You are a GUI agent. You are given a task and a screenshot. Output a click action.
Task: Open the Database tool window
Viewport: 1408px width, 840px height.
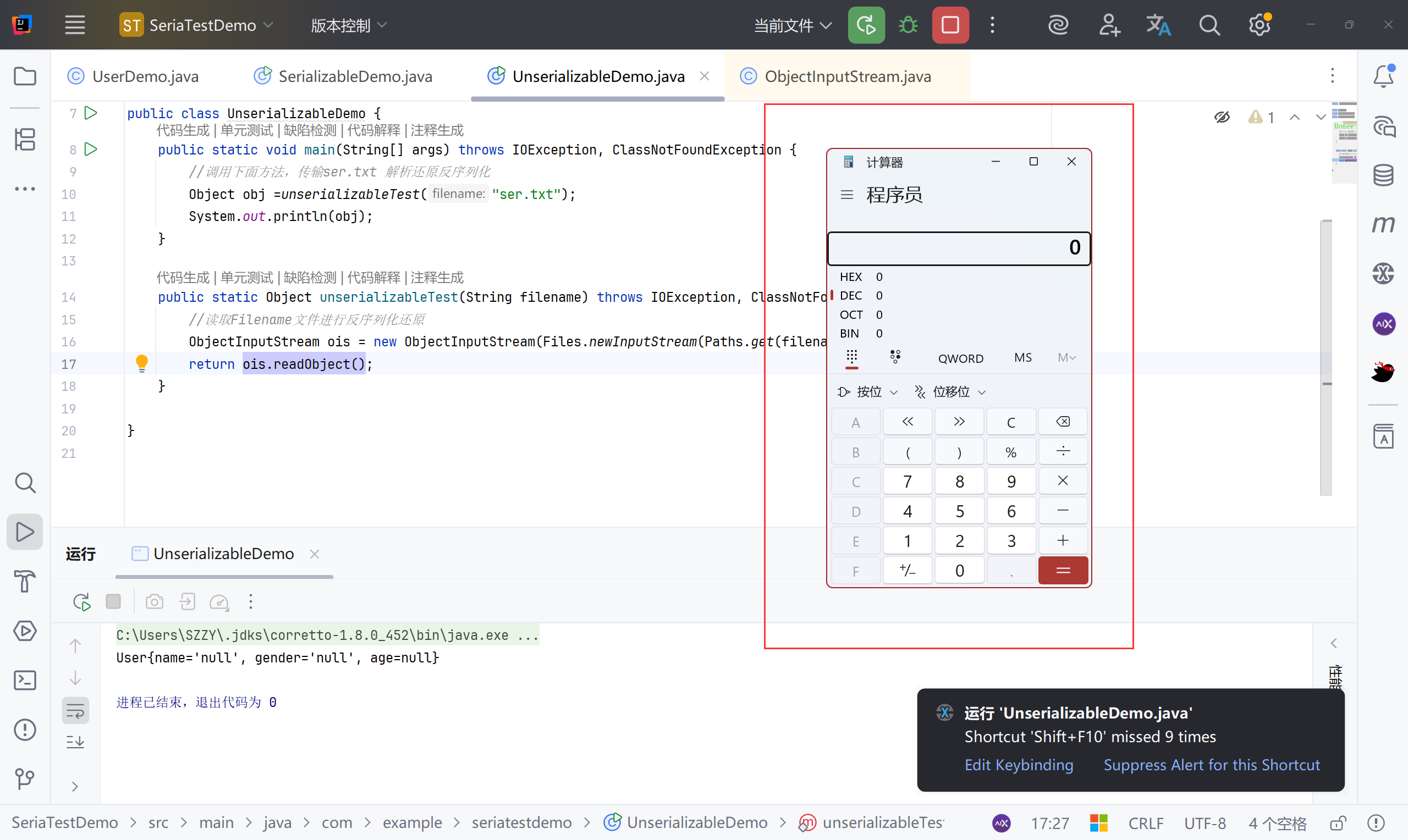(1383, 175)
